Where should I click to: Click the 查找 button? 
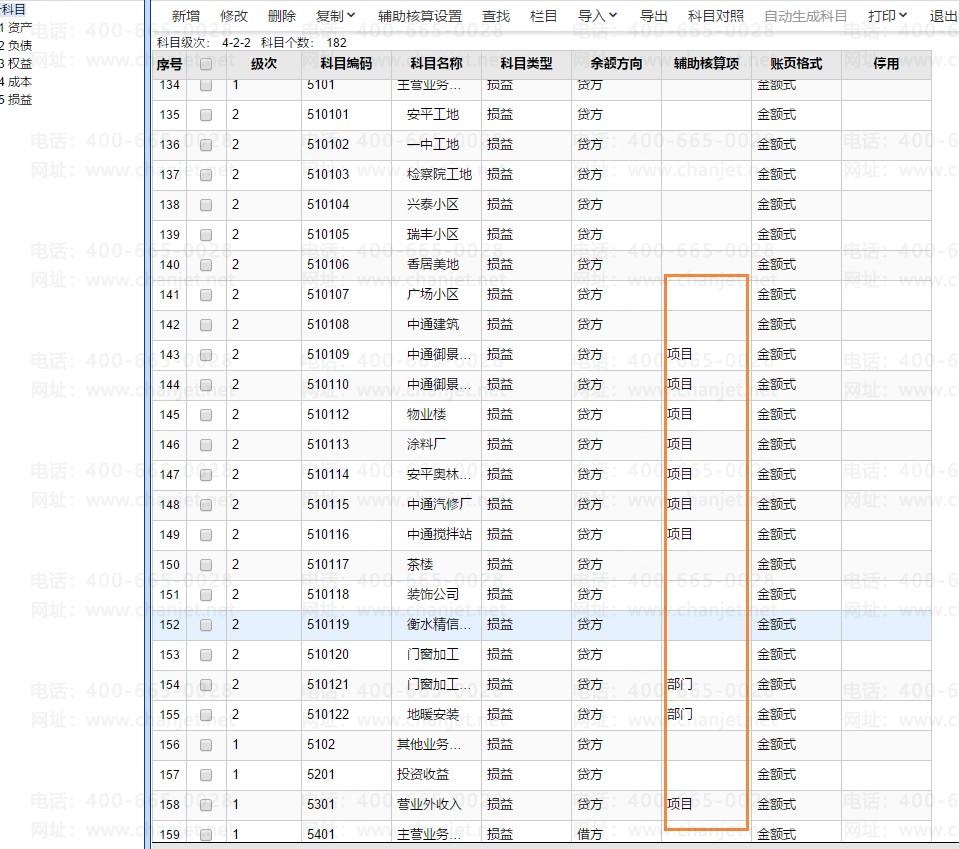pyautogui.click(x=495, y=16)
